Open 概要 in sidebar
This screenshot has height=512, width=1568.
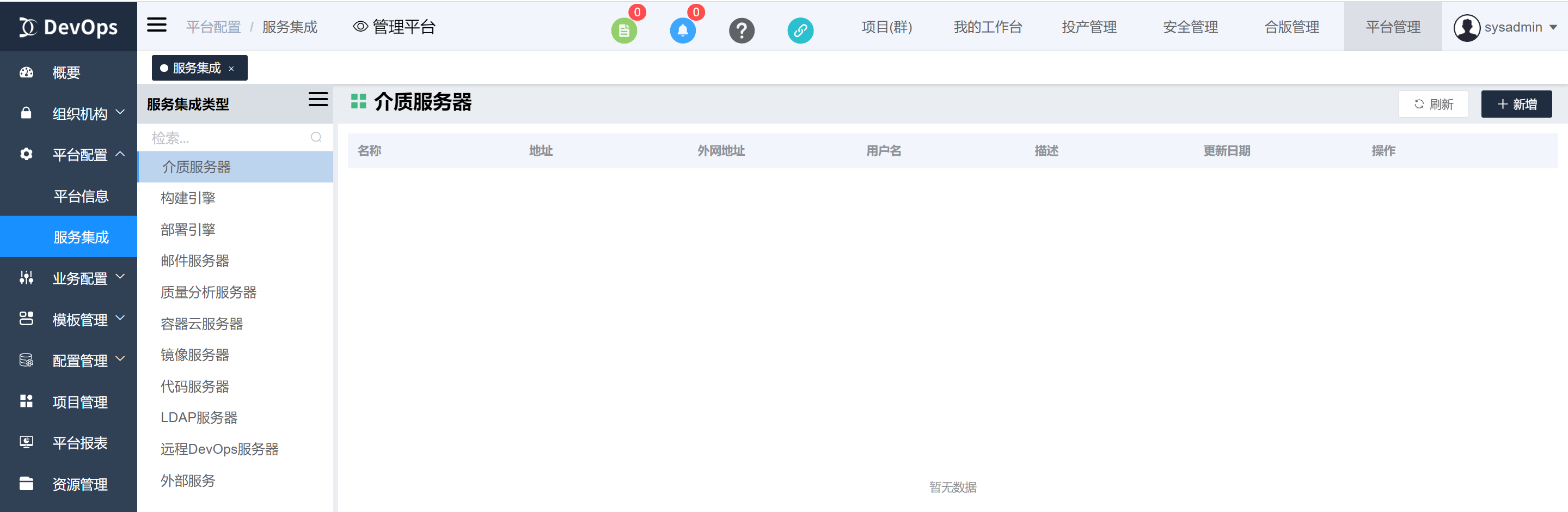(x=69, y=72)
